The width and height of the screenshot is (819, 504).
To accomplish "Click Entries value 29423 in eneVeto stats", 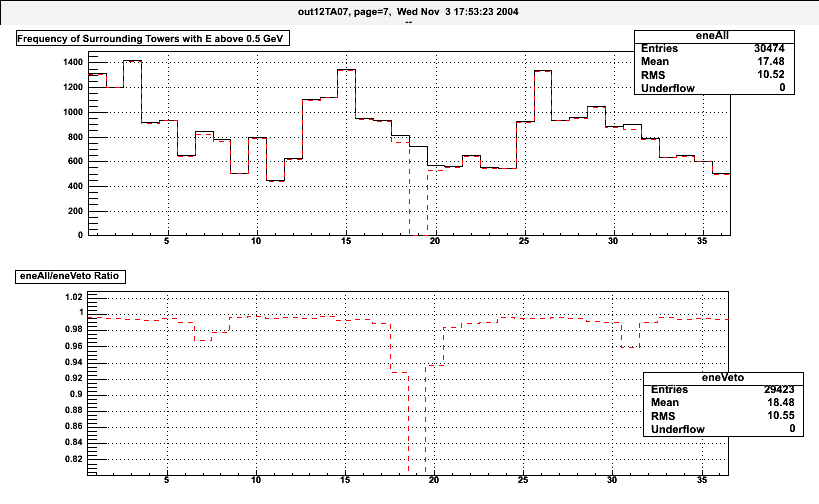I will (779, 390).
